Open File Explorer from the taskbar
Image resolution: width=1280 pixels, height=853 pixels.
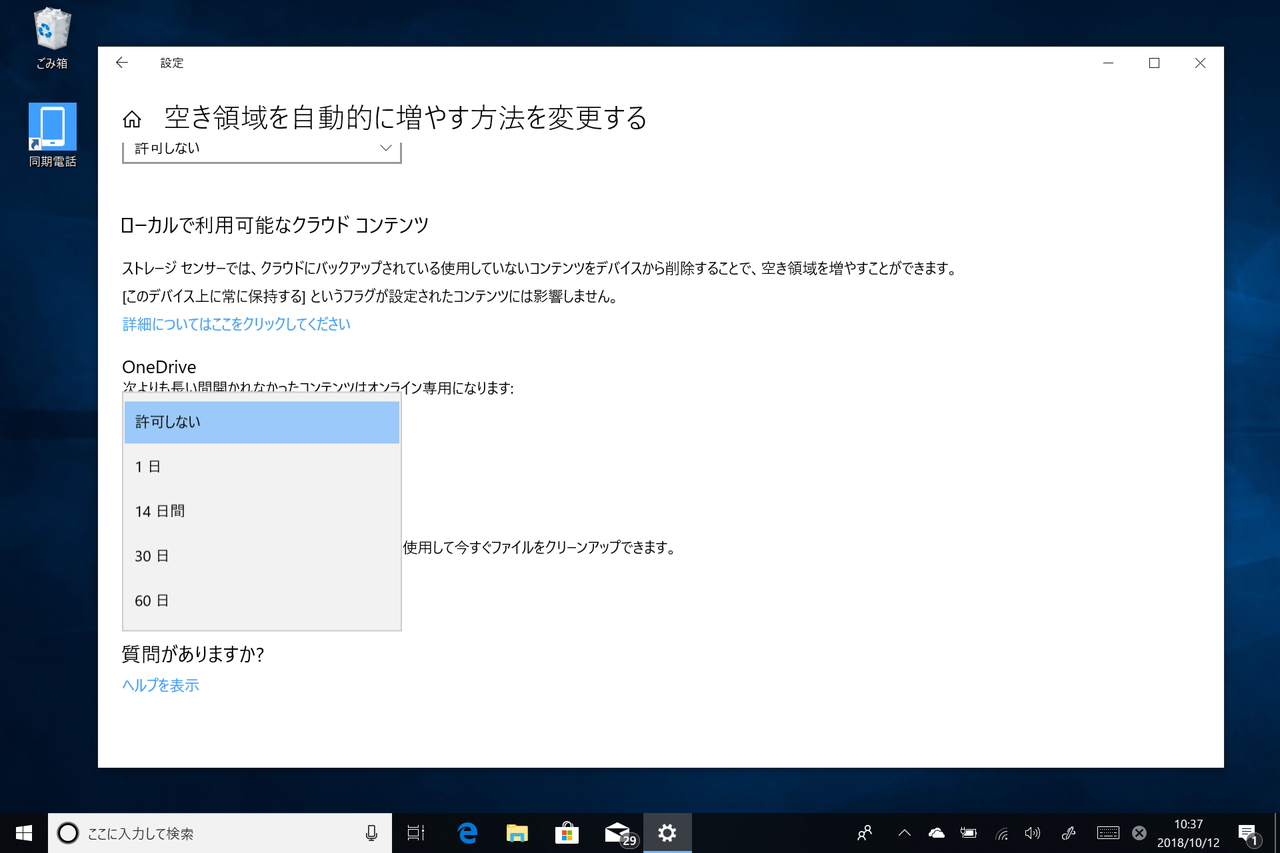(517, 833)
